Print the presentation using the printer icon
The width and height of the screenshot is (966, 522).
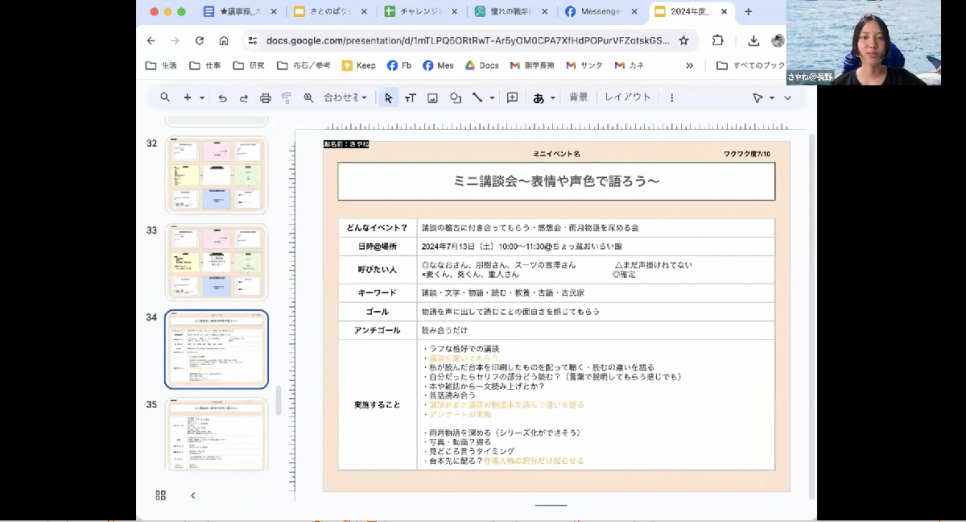pyautogui.click(x=265, y=98)
